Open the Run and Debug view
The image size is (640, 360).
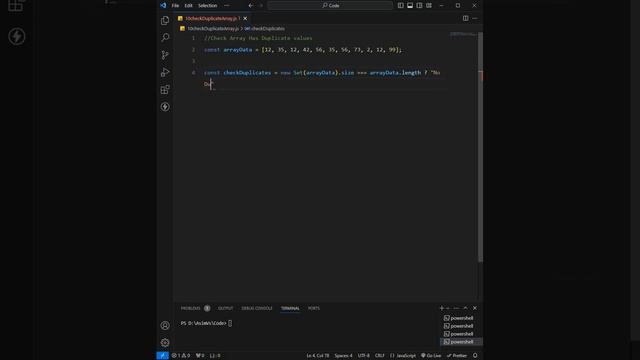165,72
